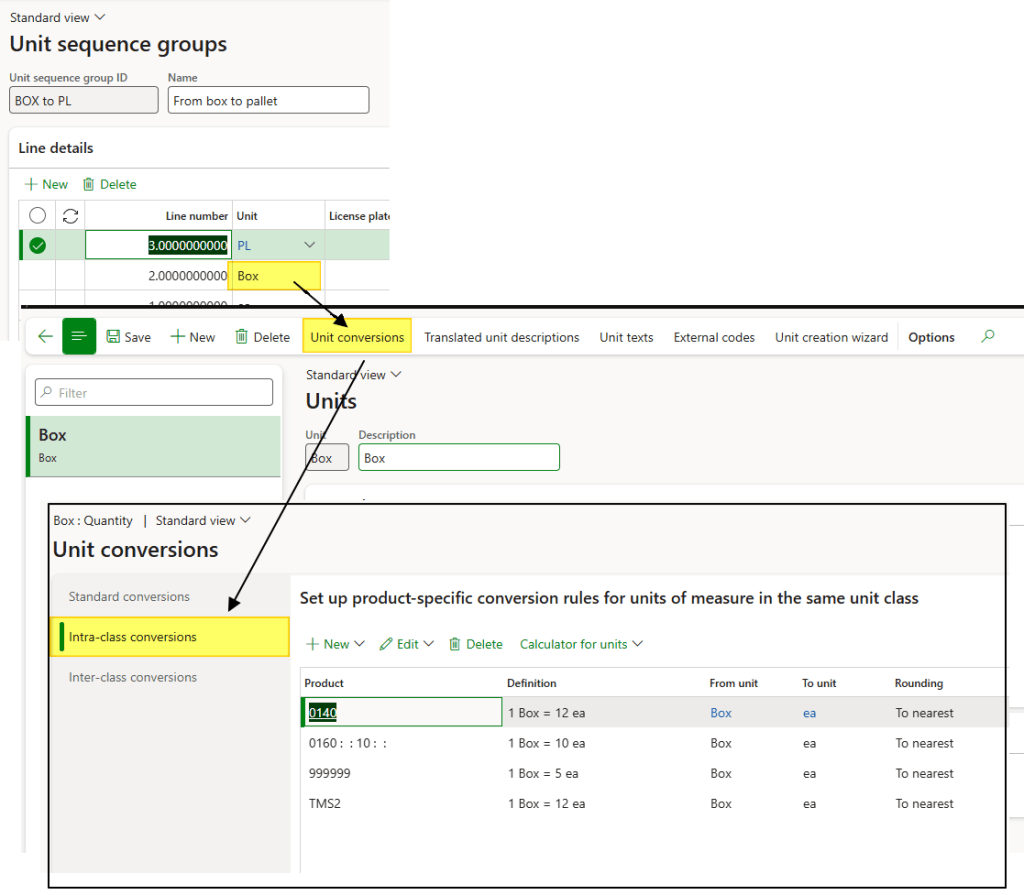
Task: Open the PL unit dropdown
Action: coord(309,245)
